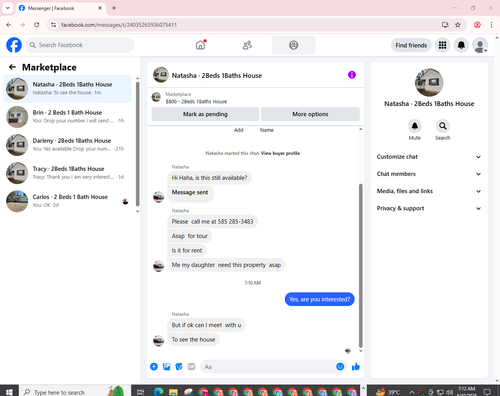Click More options button
The width and height of the screenshot is (500, 396).
pos(310,114)
